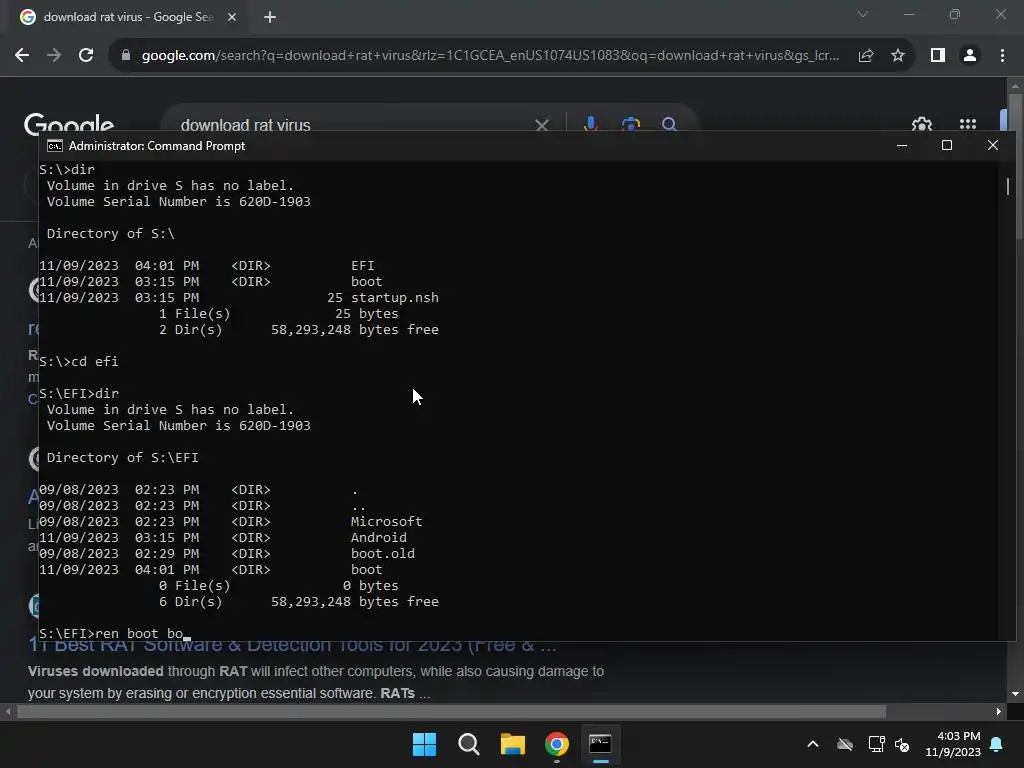Open Chrome tab search chevron

click(x=863, y=14)
